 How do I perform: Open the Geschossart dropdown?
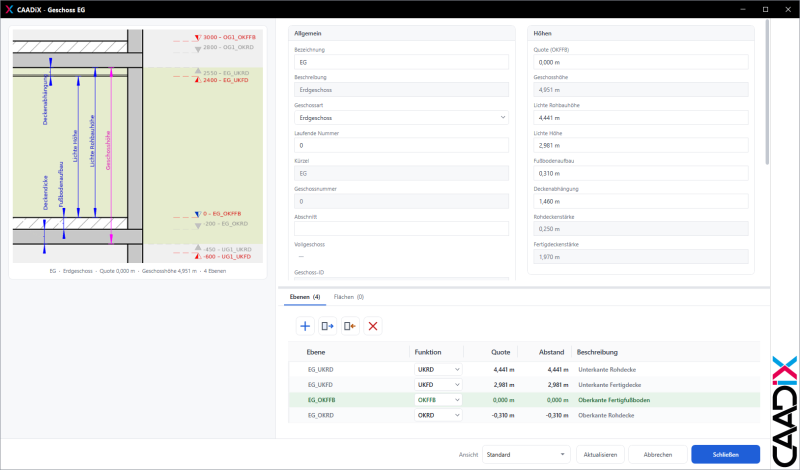[x=401, y=118]
